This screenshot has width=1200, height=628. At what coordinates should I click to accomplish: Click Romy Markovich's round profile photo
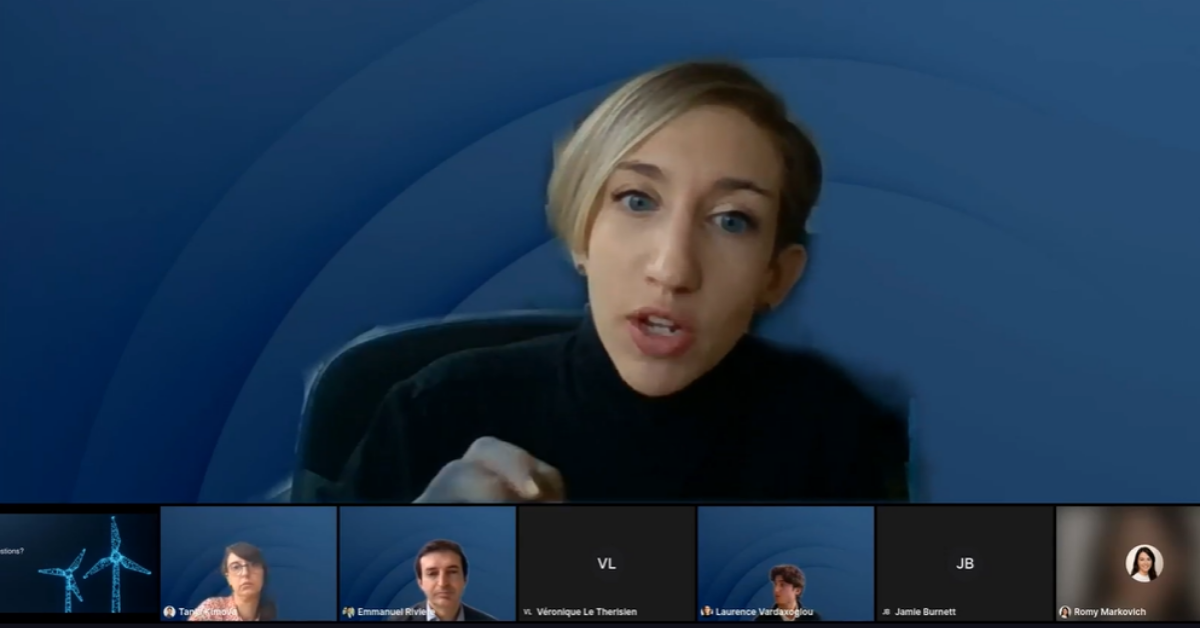coord(1144,563)
